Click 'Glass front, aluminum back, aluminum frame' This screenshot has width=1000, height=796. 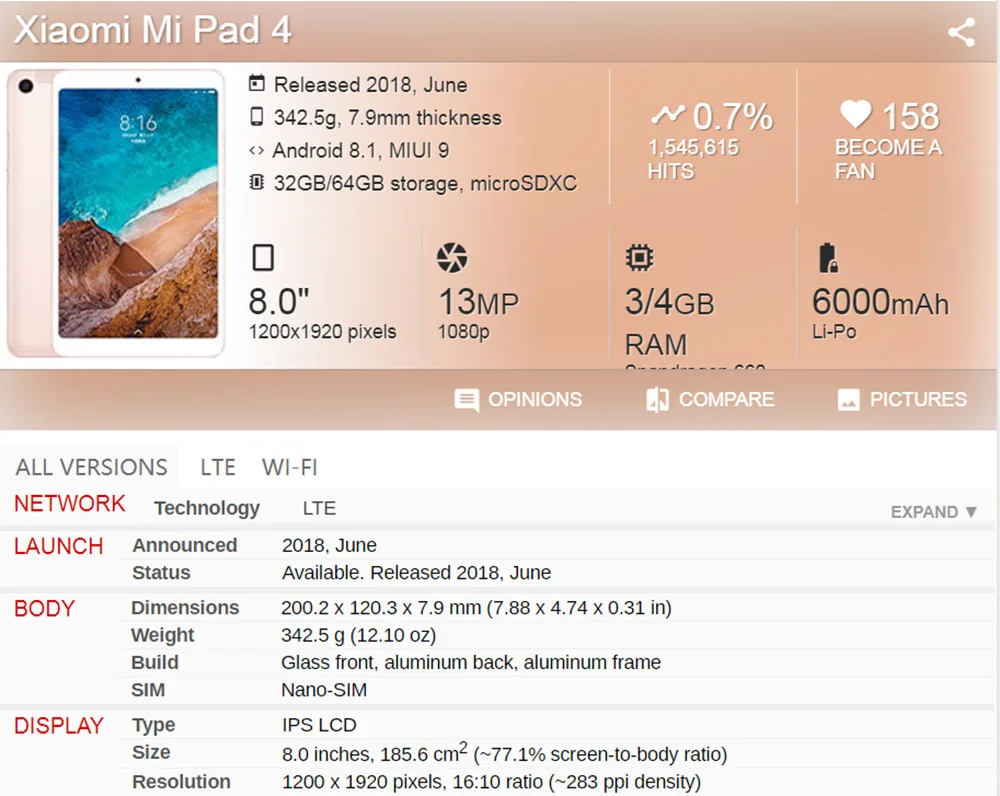click(471, 663)
